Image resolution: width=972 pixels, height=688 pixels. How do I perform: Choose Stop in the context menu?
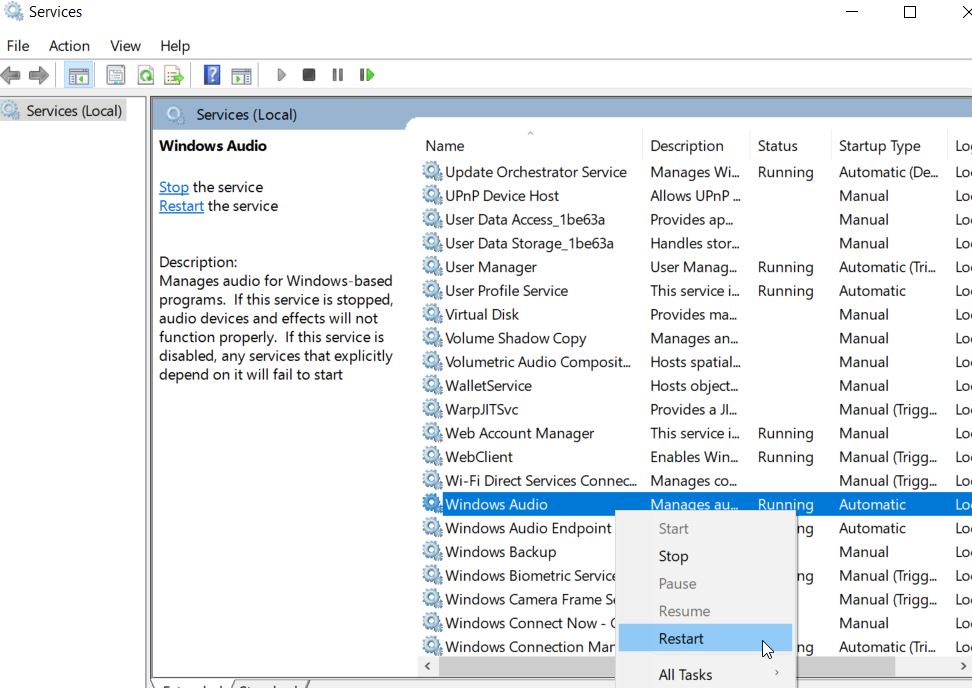[706, 556]
